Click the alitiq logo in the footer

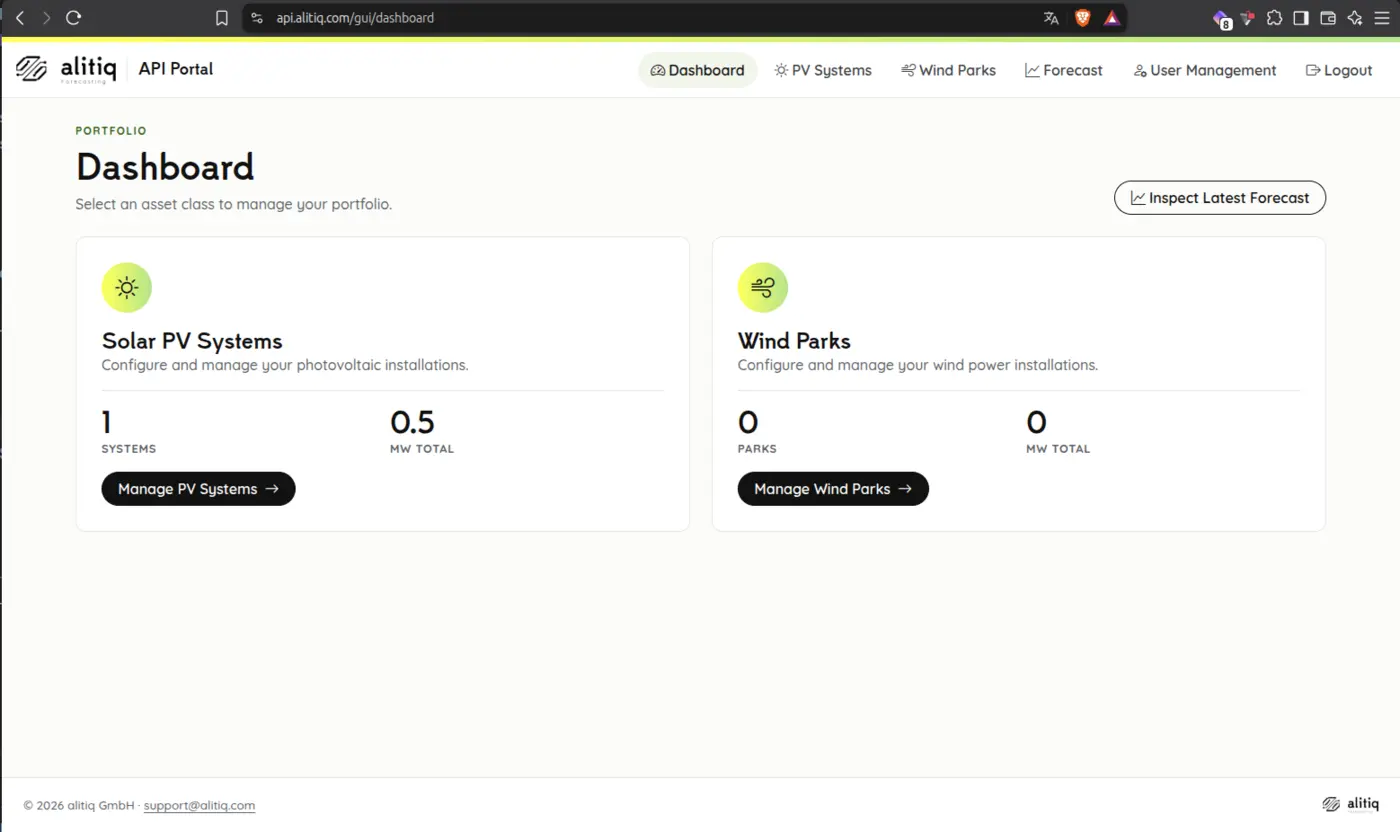tap(1349, 804)
